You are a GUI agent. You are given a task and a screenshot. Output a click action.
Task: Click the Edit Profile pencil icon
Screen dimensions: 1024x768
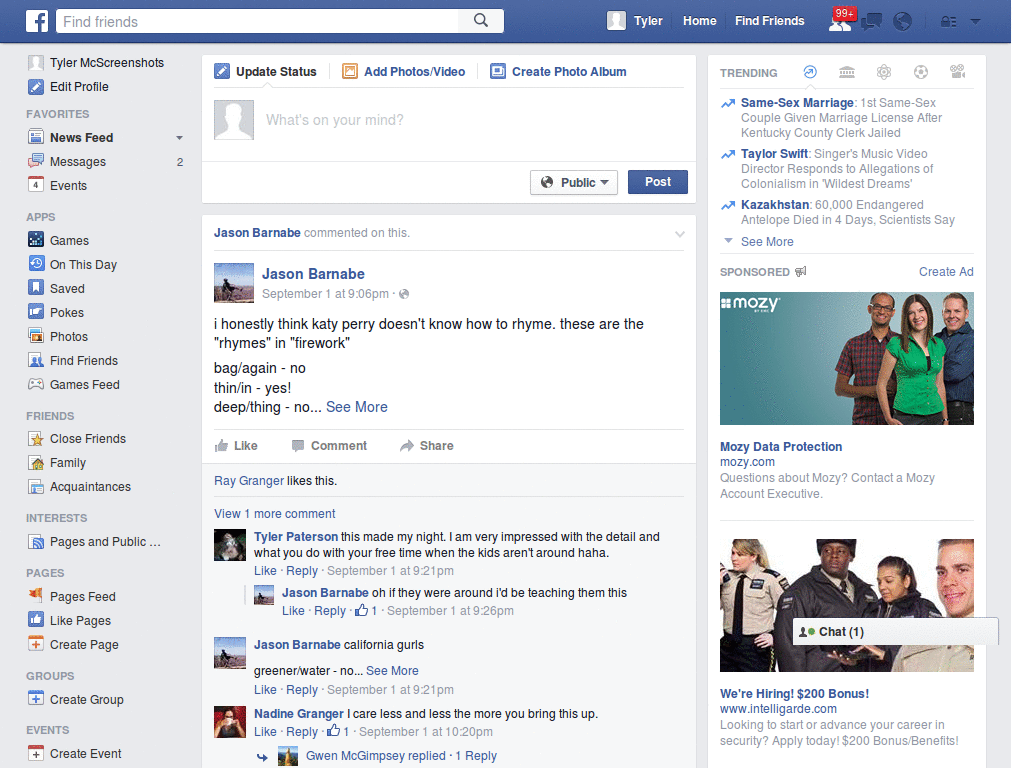point(36,86)
